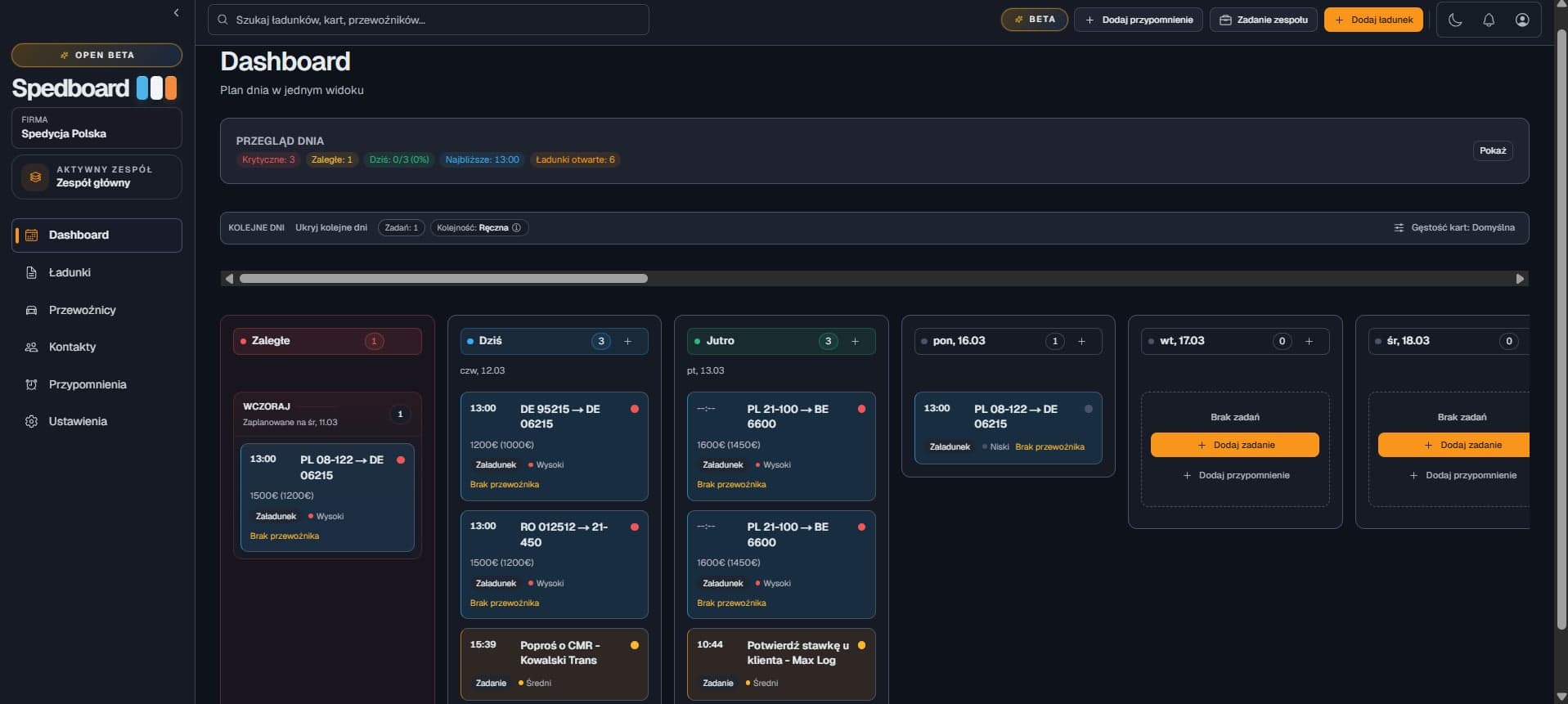Click the Pokaż button in Przegląd dnia
This screenshot has height=704, width=1568.
pos(1493,150)
